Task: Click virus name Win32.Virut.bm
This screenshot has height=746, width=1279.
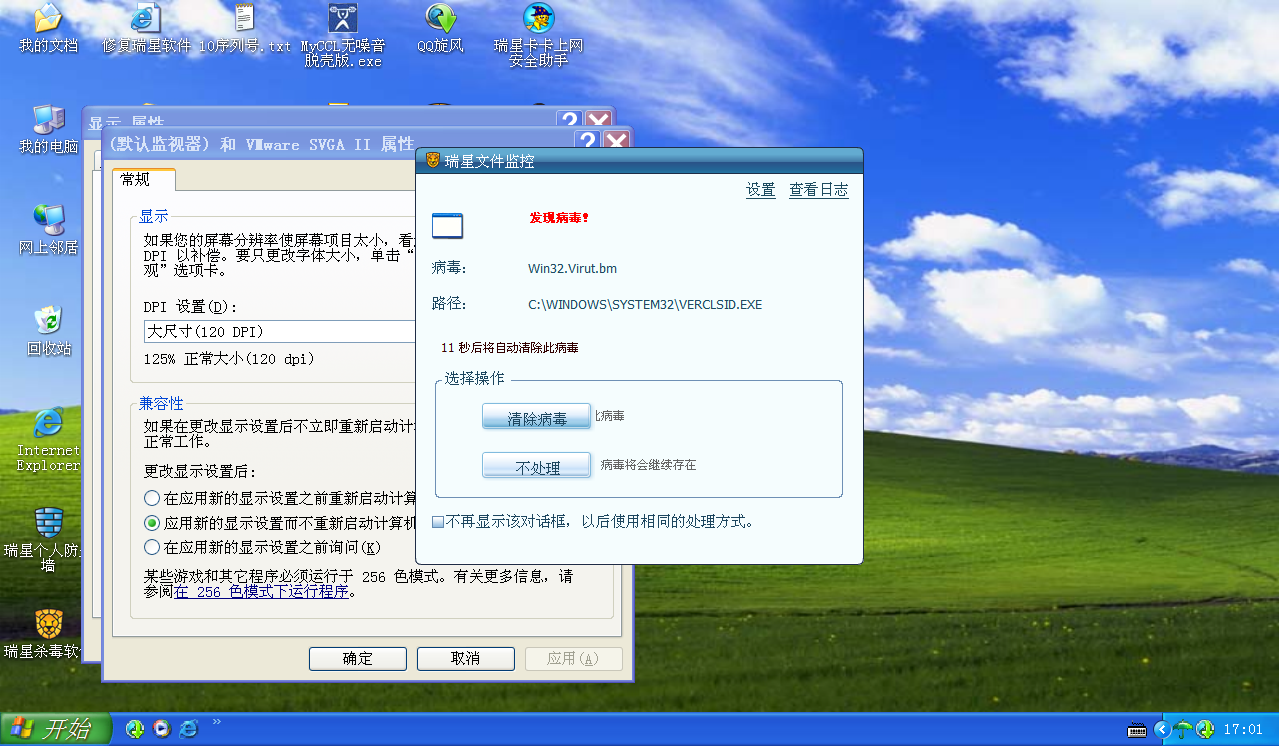Action: click(573, 268)
